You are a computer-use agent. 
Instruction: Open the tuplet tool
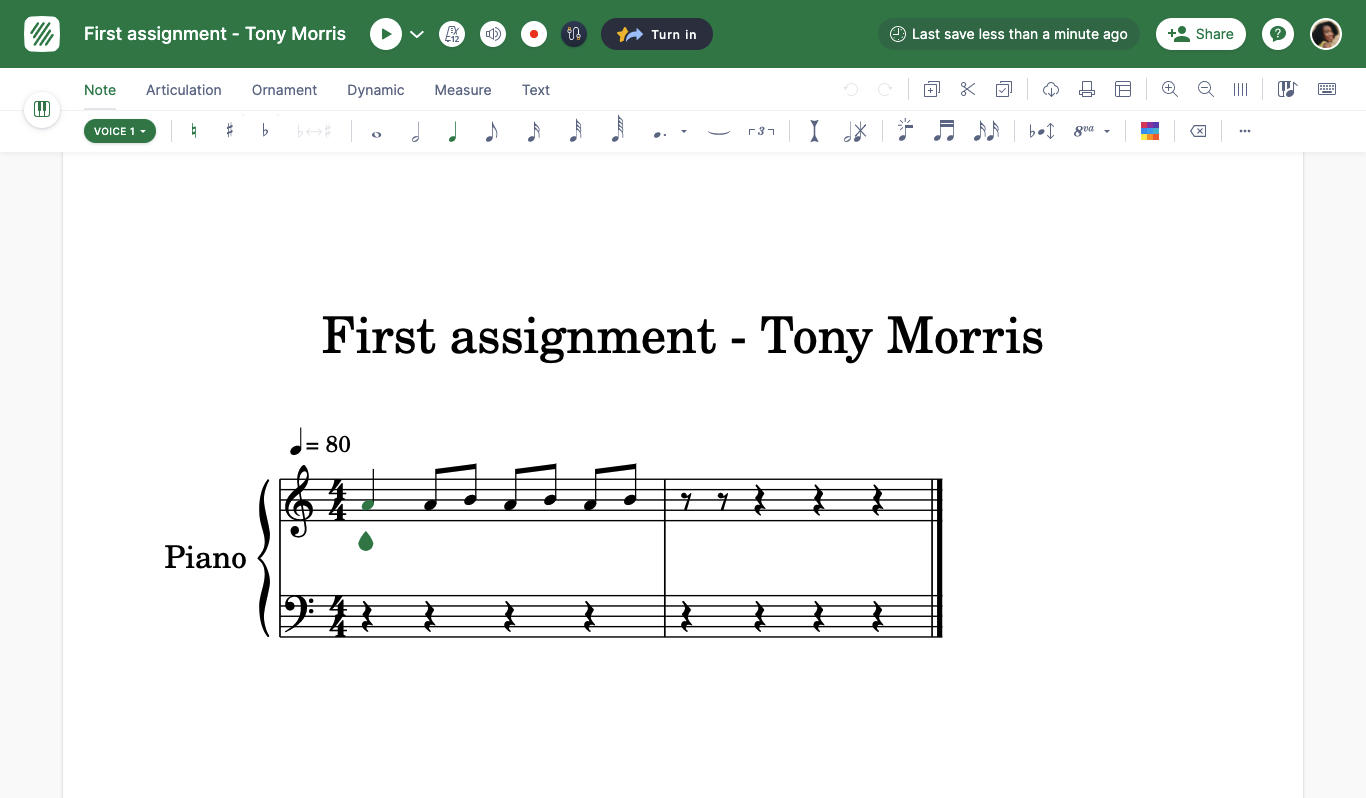(762, 131)
